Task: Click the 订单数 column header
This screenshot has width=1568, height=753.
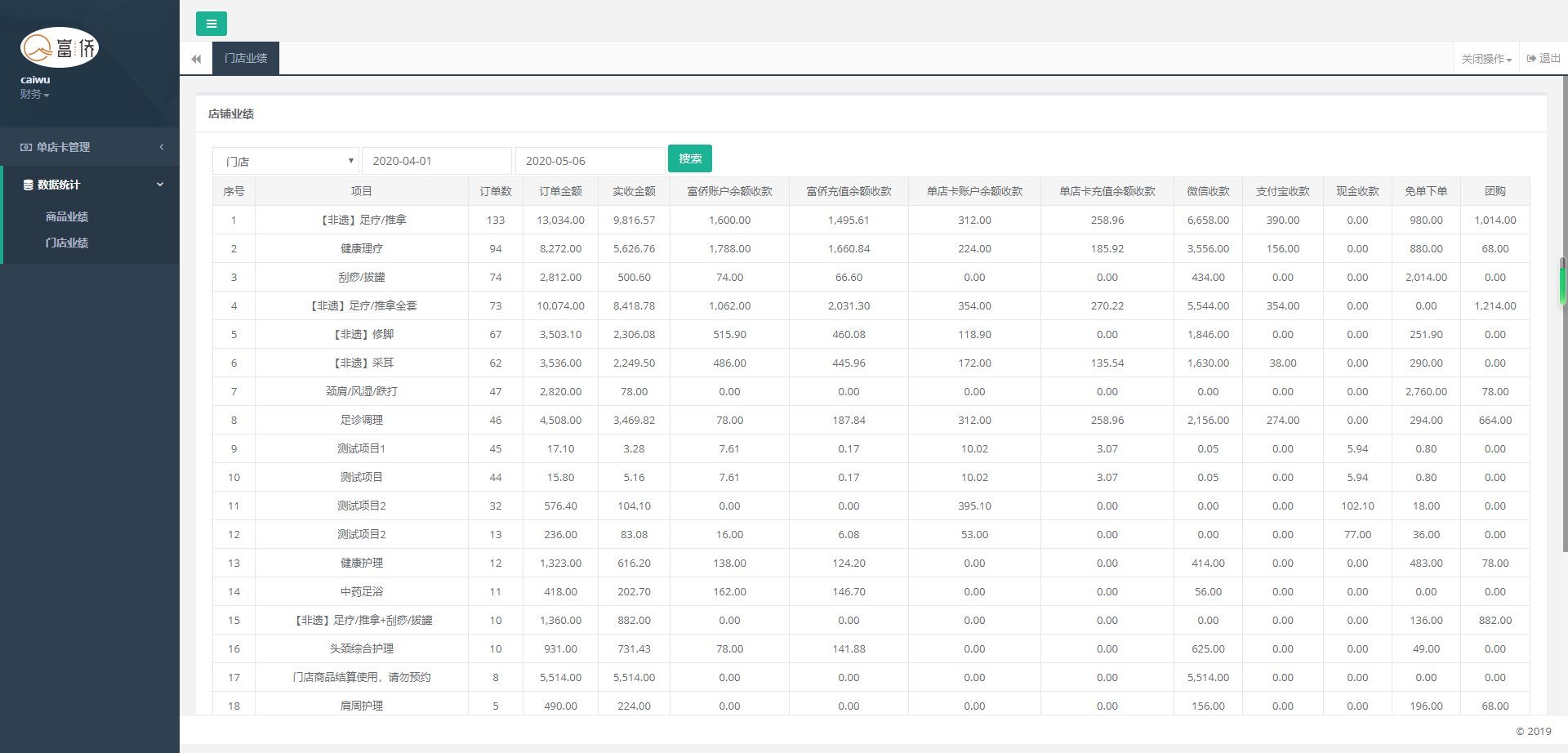Action: [496, 191]
